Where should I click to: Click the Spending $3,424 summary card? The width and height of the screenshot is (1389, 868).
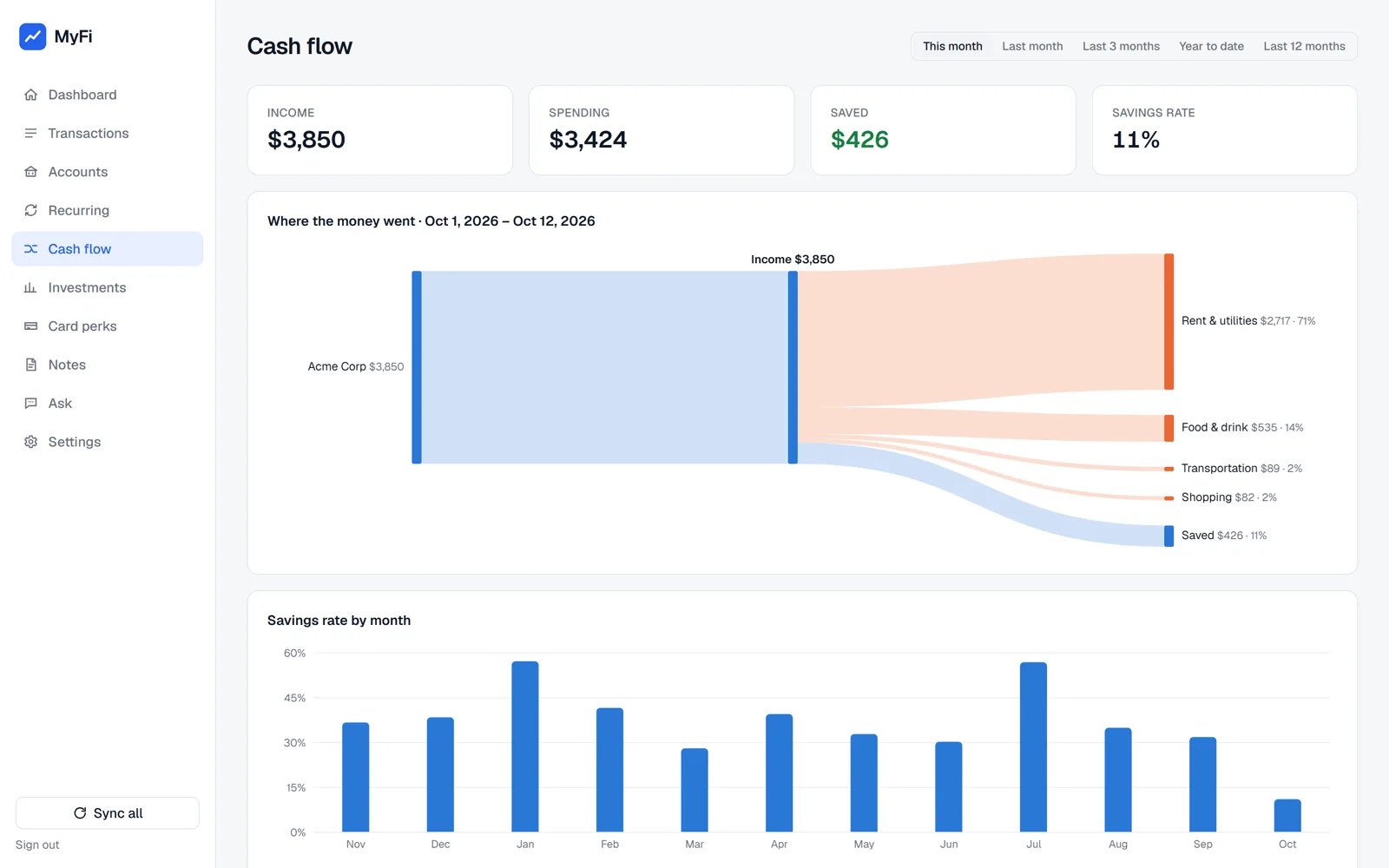tap(662, 130)
